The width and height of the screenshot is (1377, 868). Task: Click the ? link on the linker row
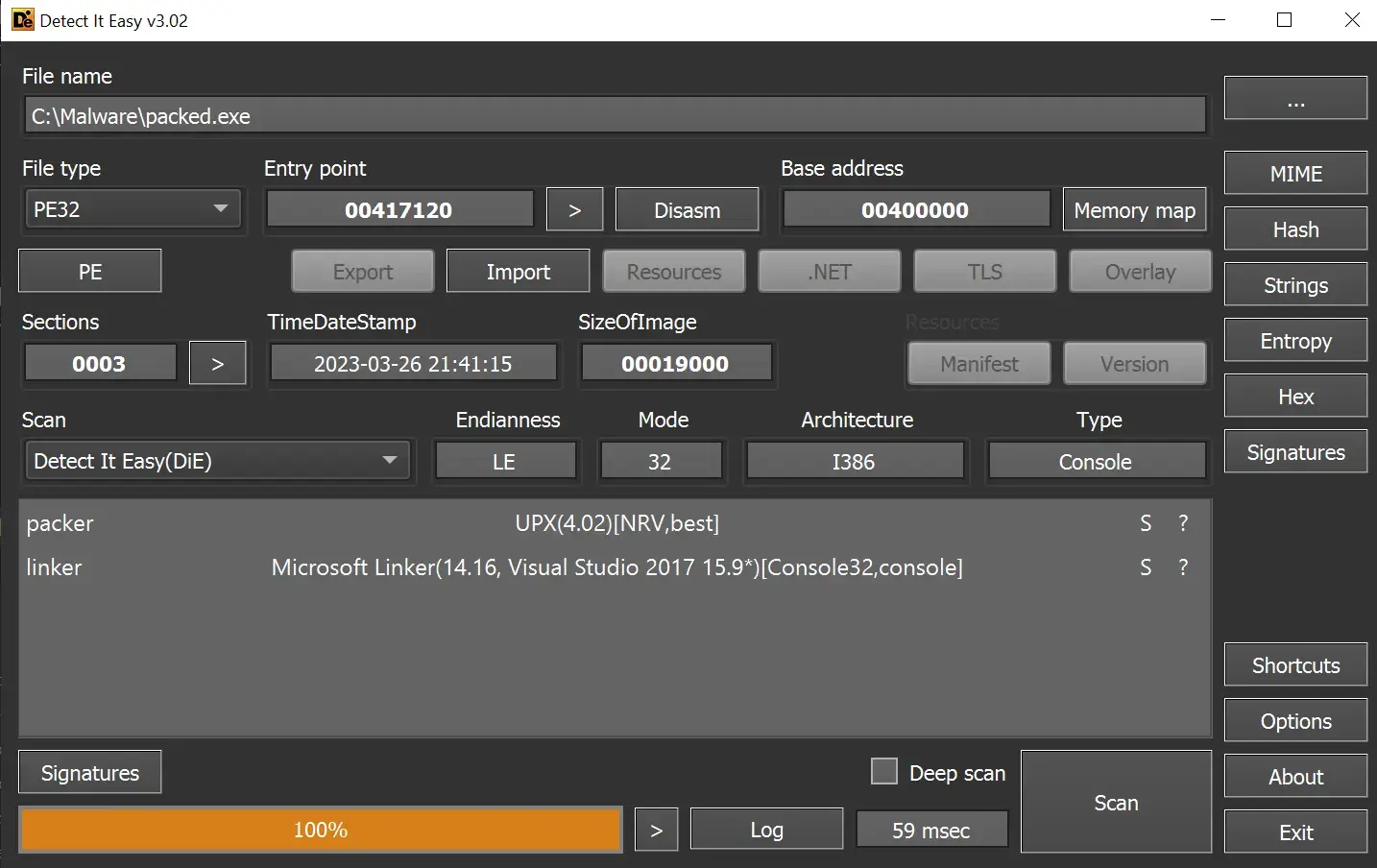(x=1183, y=567)
